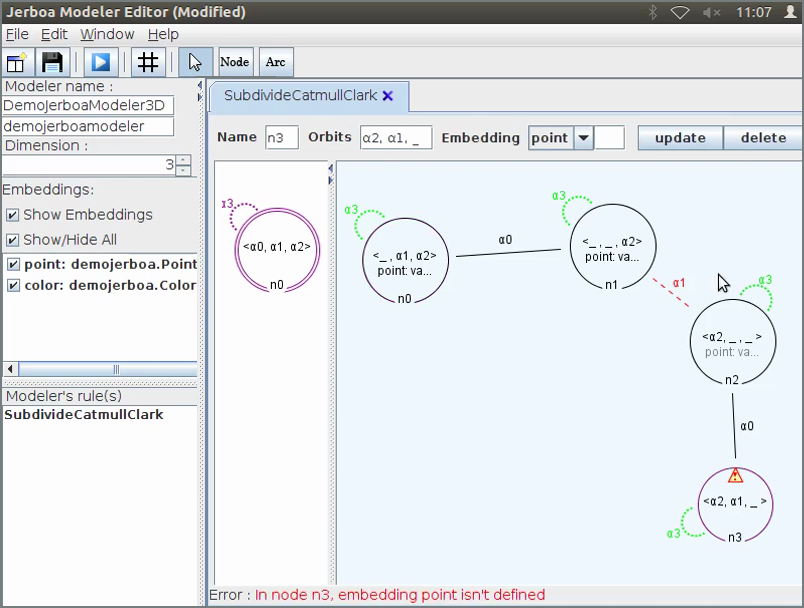Select the arrow pointer tool
The image size is (804, 608).
[195, 62]
